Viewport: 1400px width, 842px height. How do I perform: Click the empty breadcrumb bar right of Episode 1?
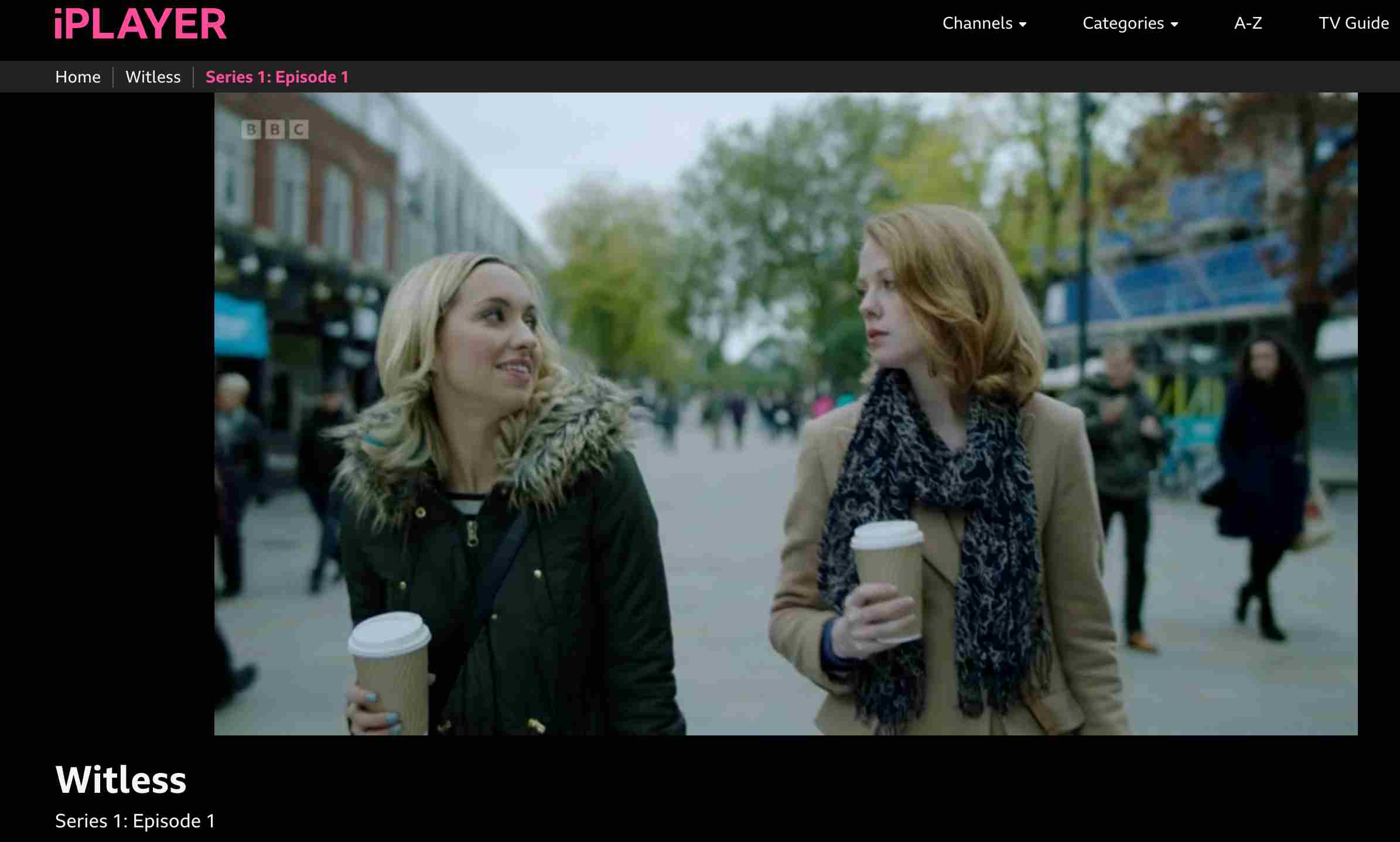click(x=820, y=77)
